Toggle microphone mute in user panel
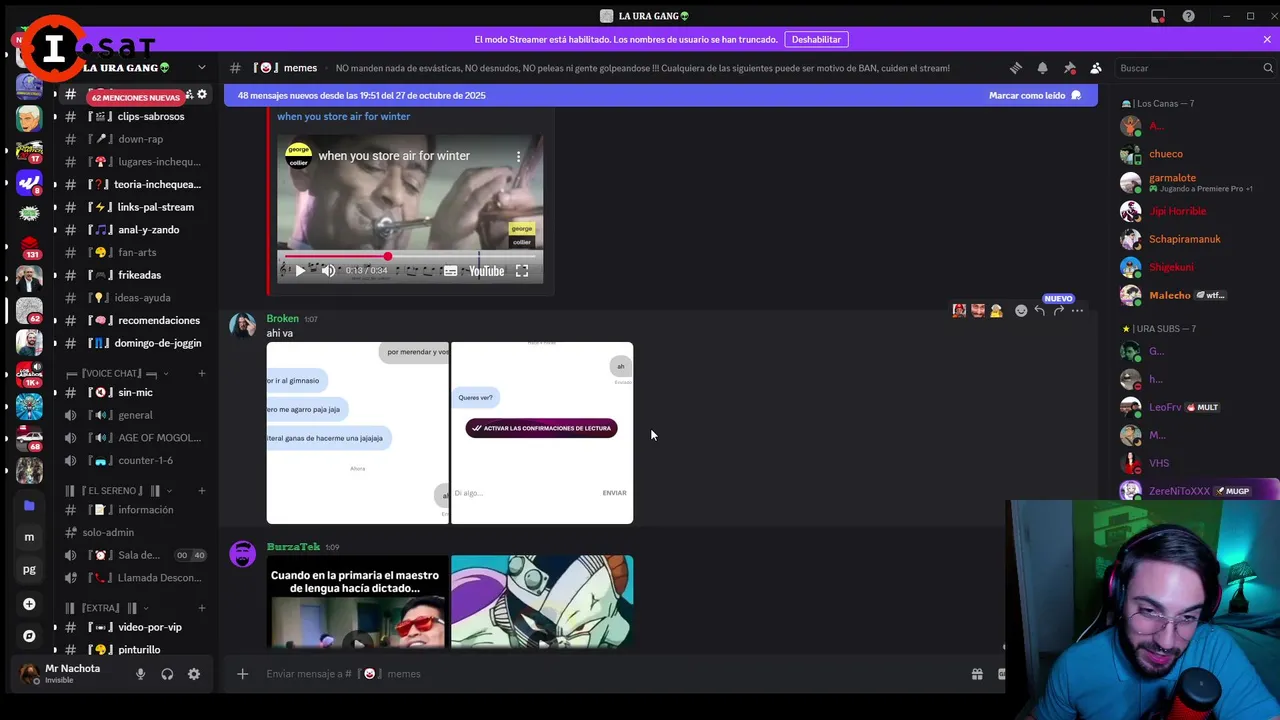The width and height of the screenshot is (1280, 720). (140, 674)
